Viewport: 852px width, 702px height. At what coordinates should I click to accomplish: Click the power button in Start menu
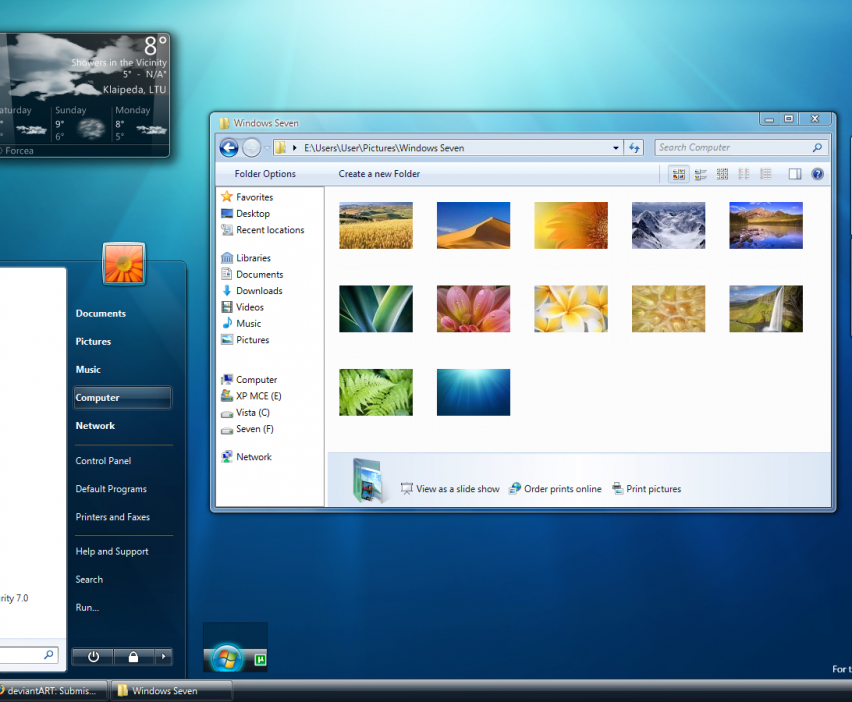93,657
